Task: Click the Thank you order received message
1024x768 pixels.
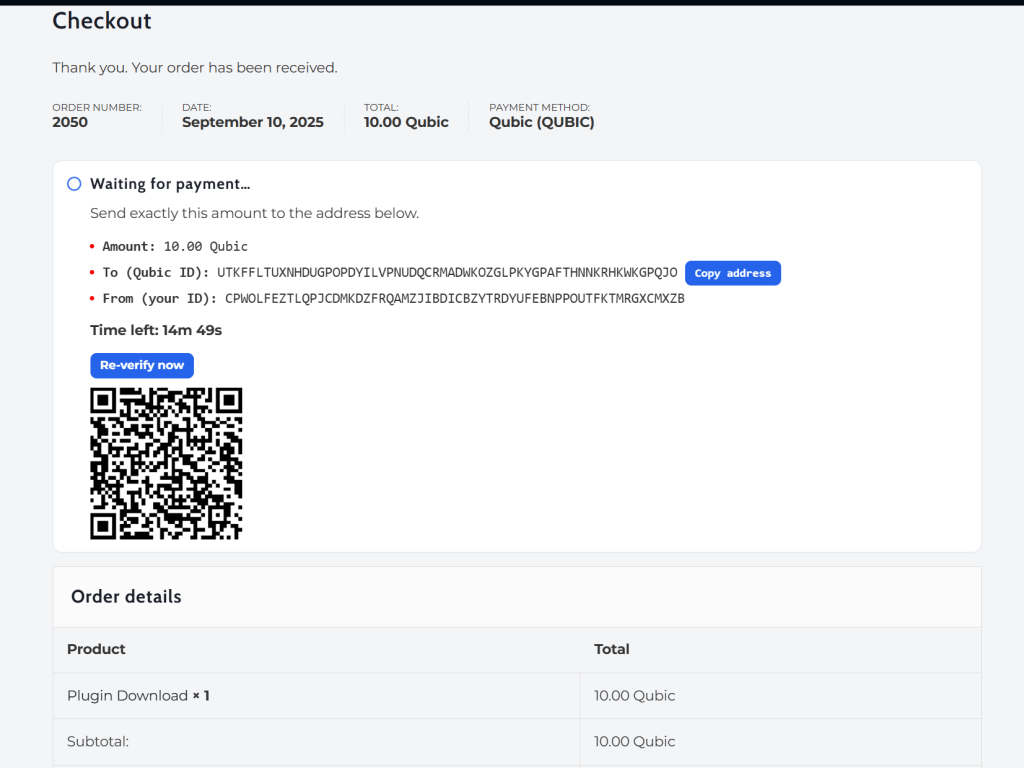Action: coord(195,68)
